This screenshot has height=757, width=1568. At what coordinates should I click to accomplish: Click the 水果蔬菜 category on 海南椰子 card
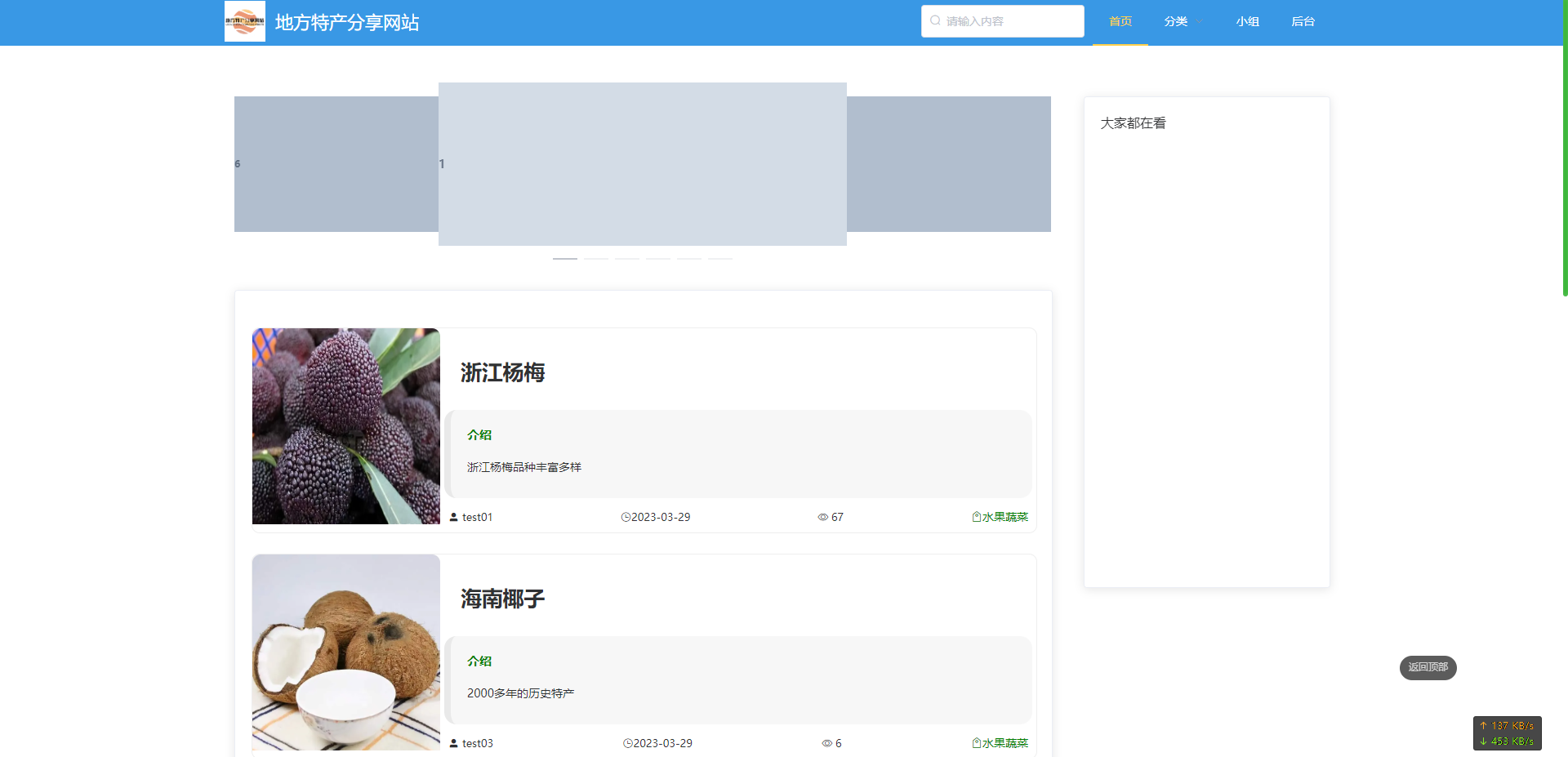click(x=1005, y=743)
